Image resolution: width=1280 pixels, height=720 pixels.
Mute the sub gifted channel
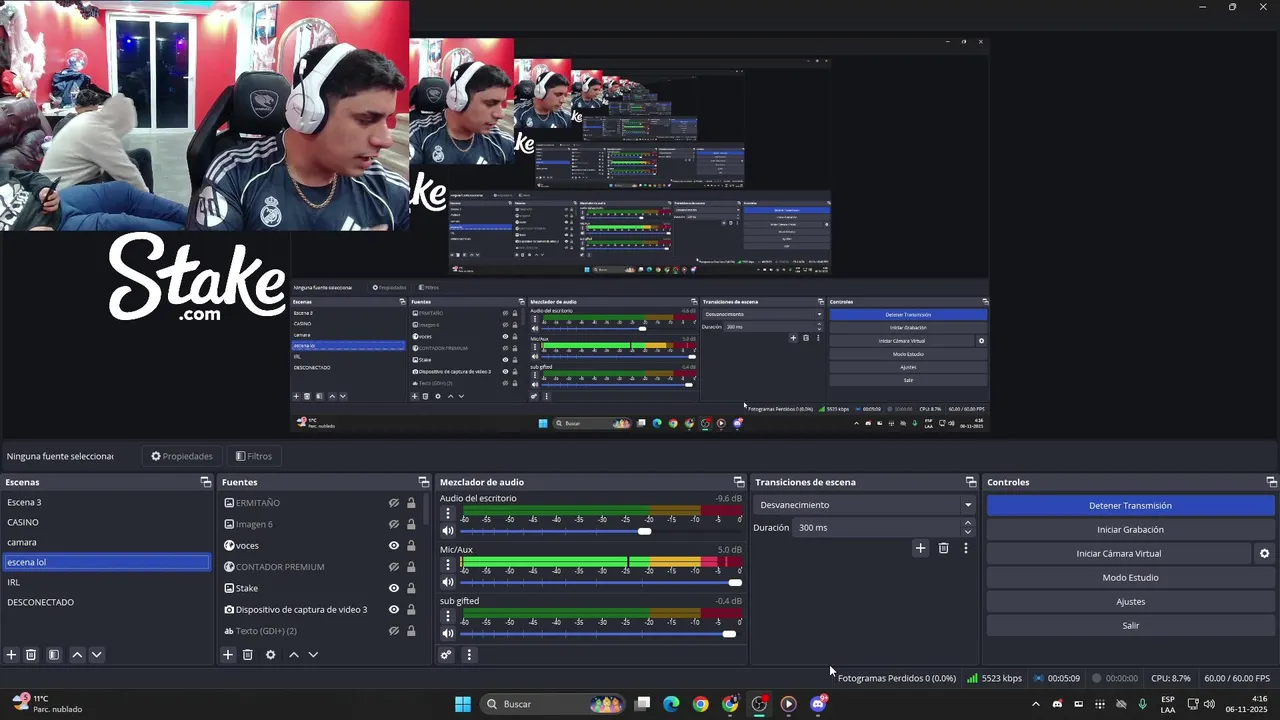pyautogui.click(x=448, y=633)
